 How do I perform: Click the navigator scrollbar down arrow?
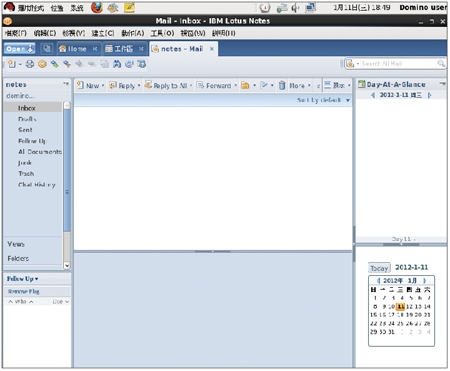tap(67, 265)
